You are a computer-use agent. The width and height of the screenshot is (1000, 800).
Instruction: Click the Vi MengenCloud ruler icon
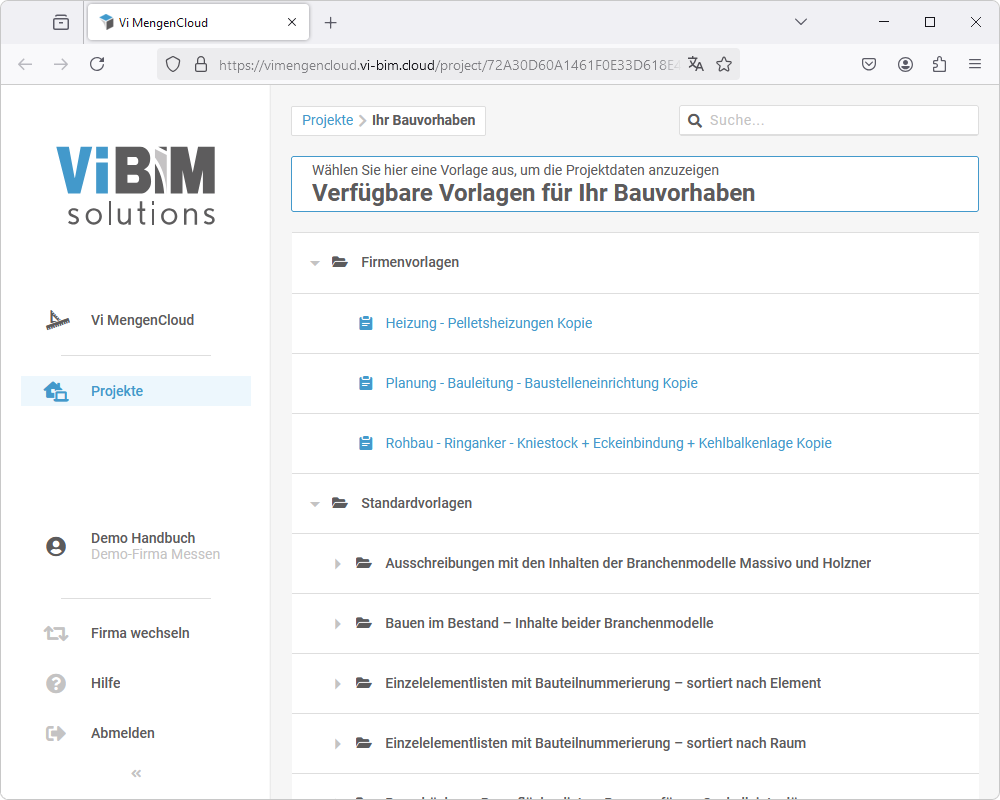click(57, 320)
